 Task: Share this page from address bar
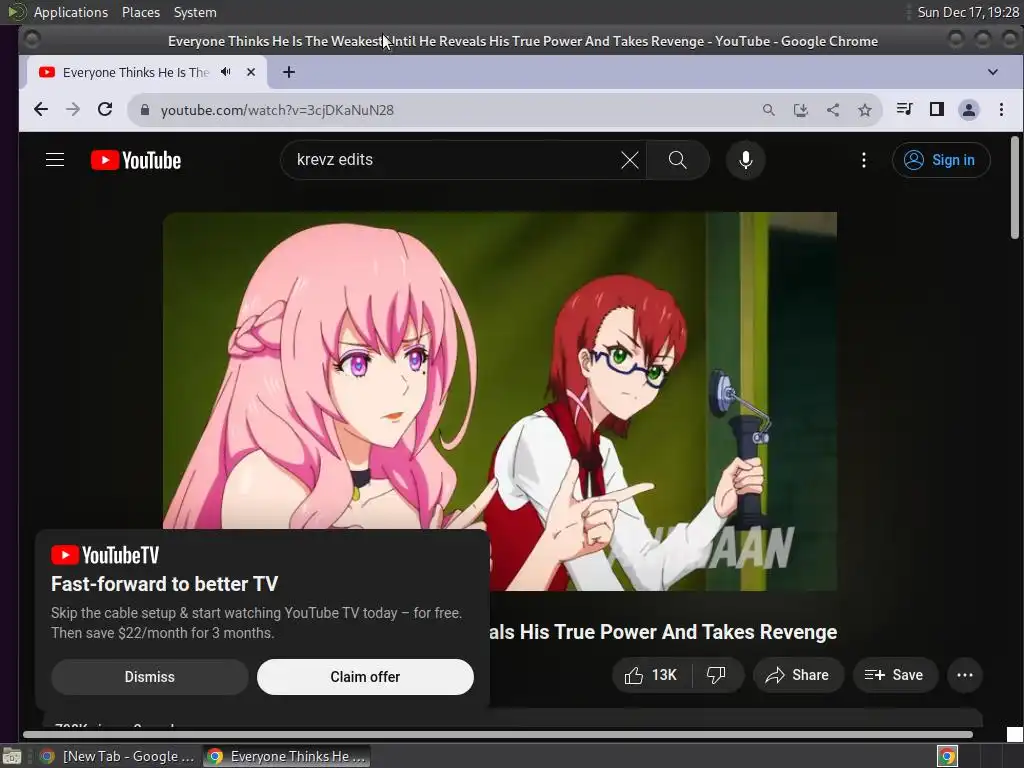click(x=833, y=110)
